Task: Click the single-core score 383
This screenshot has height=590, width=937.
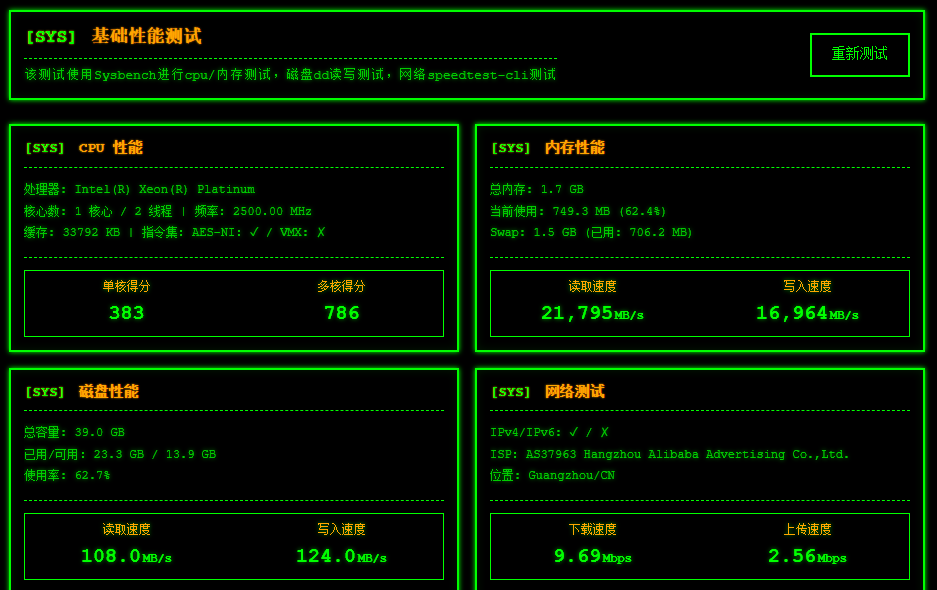Action: tap(126, 313)
